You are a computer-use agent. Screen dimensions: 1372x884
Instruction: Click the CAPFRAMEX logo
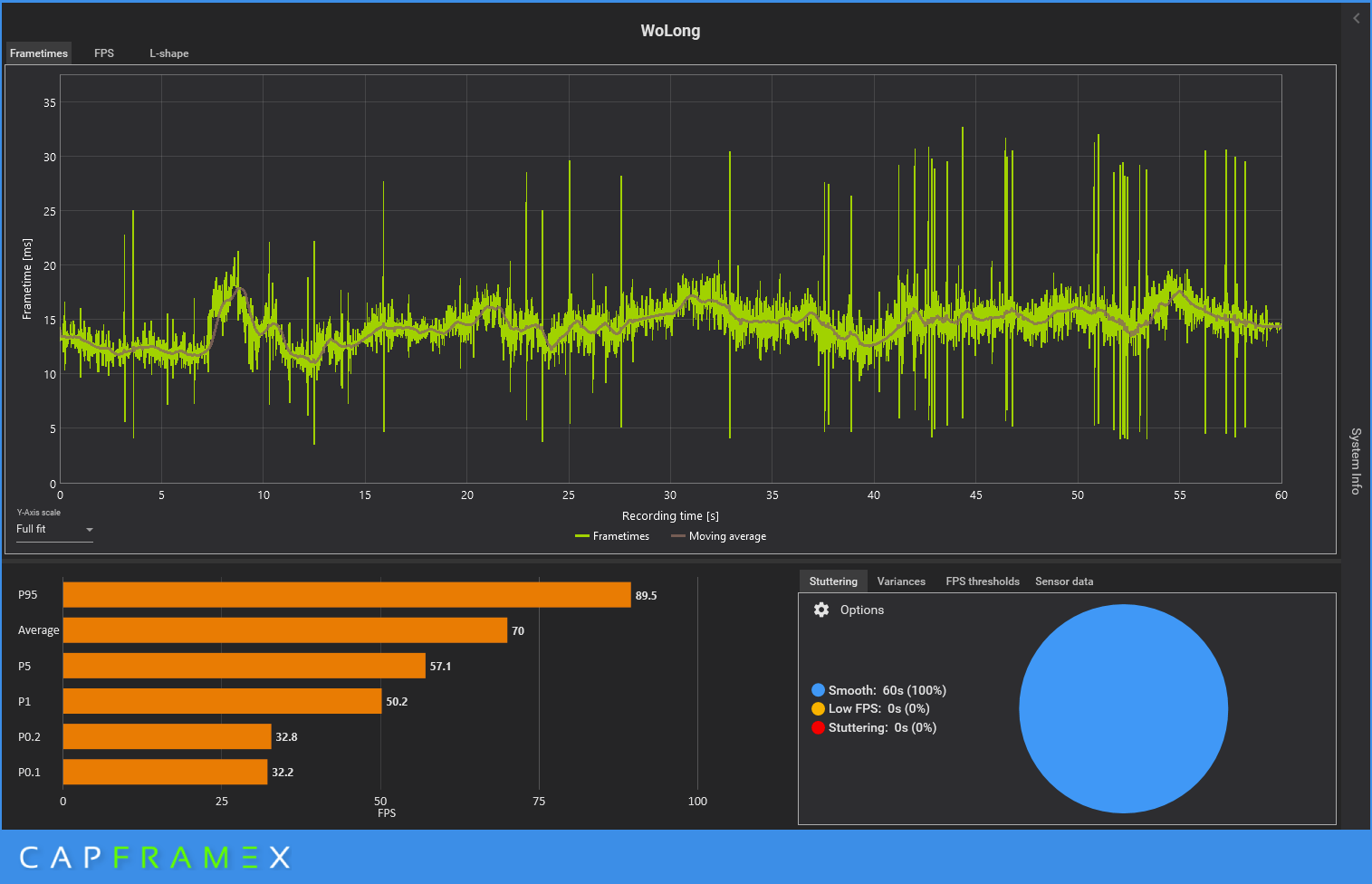pos(155,857)
